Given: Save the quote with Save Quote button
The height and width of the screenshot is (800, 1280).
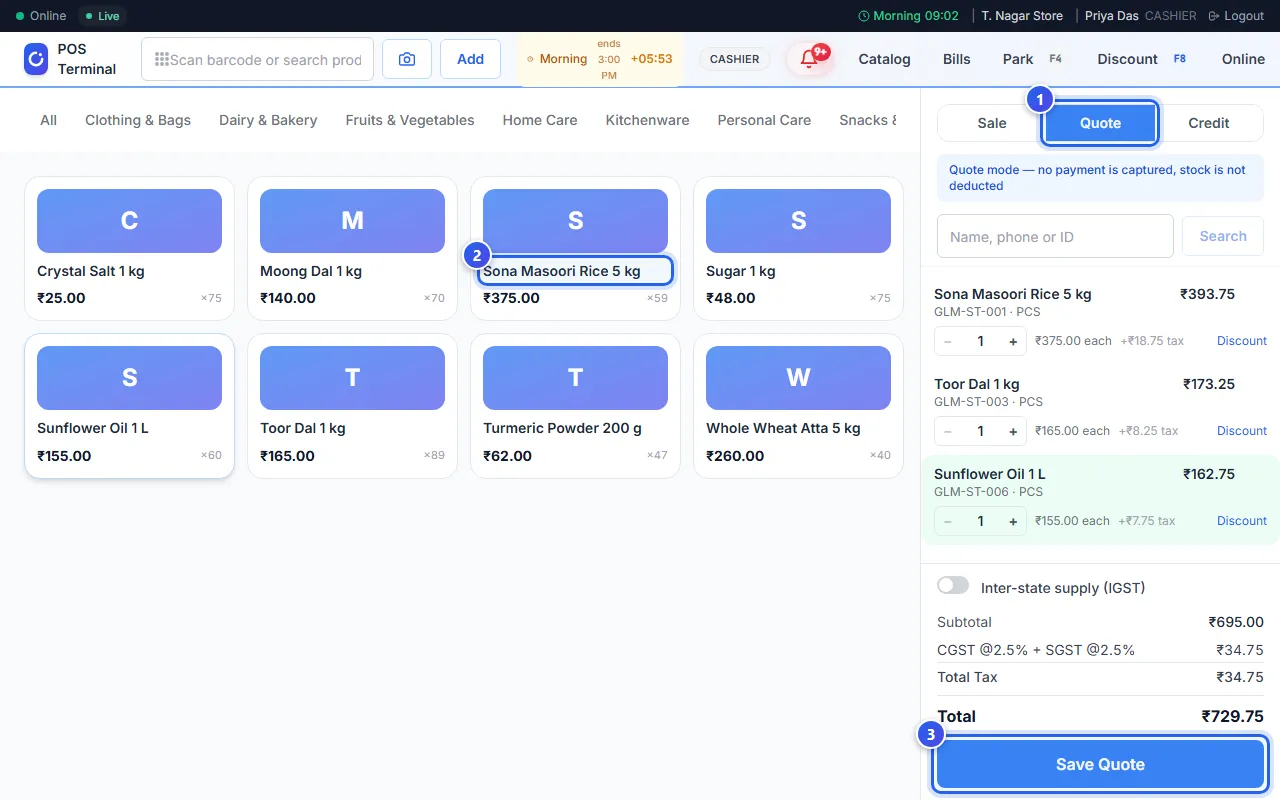Looking at the screenshot, I should pyautogui.click(x=1100, y=764).
